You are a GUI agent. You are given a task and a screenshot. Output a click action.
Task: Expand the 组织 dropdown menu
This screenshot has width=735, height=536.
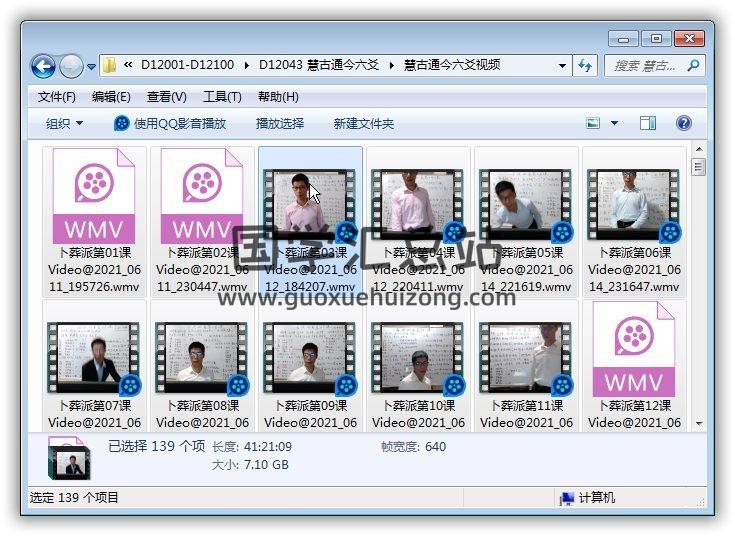65,124
